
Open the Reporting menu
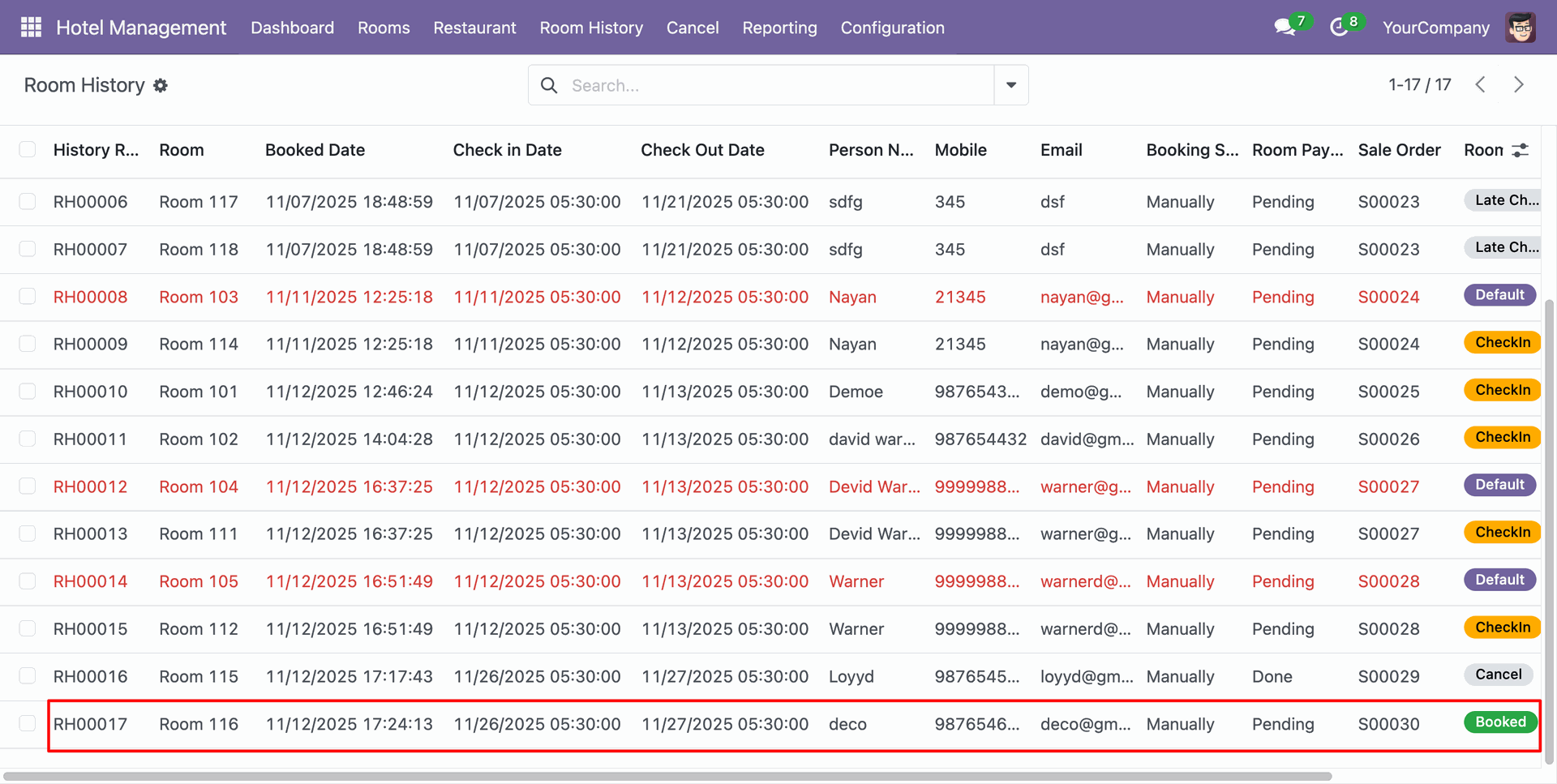coord(779,28)
